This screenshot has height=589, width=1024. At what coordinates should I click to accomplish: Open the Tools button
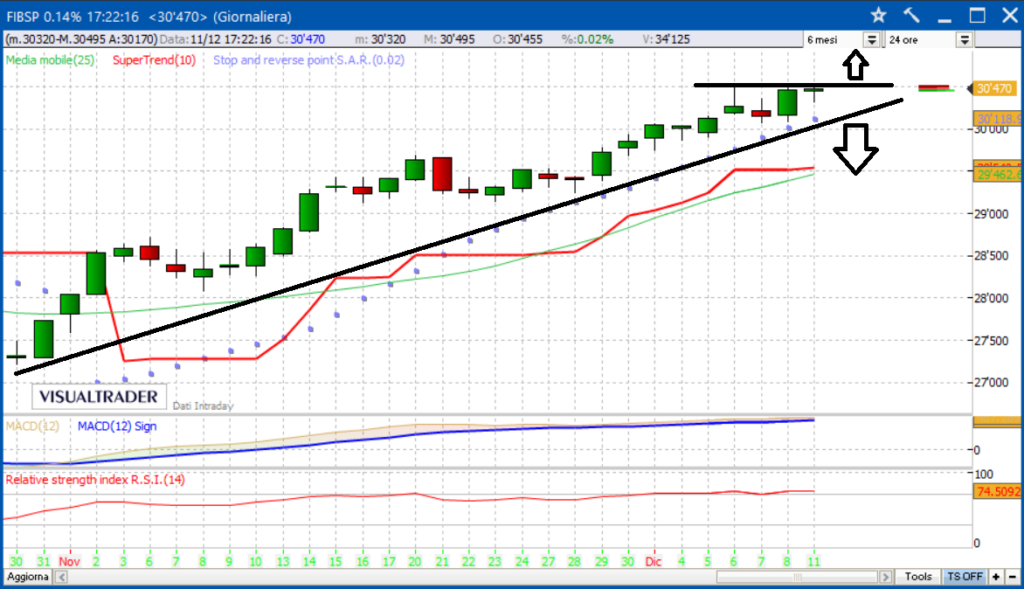click(918, 577)
